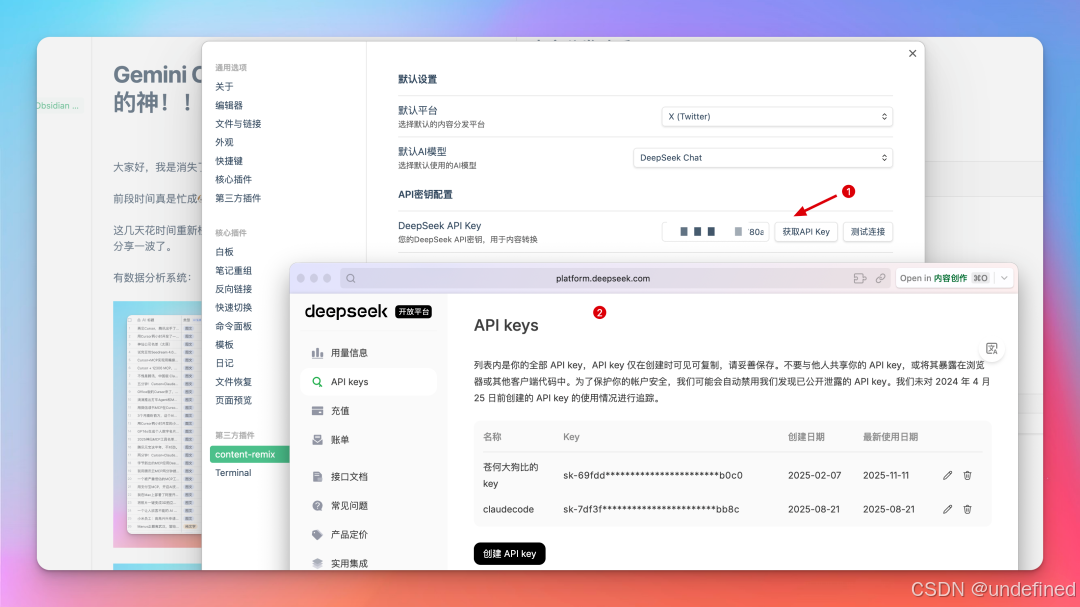
Task: Open the 编辑器 settings tab
Action: [229, 105]
